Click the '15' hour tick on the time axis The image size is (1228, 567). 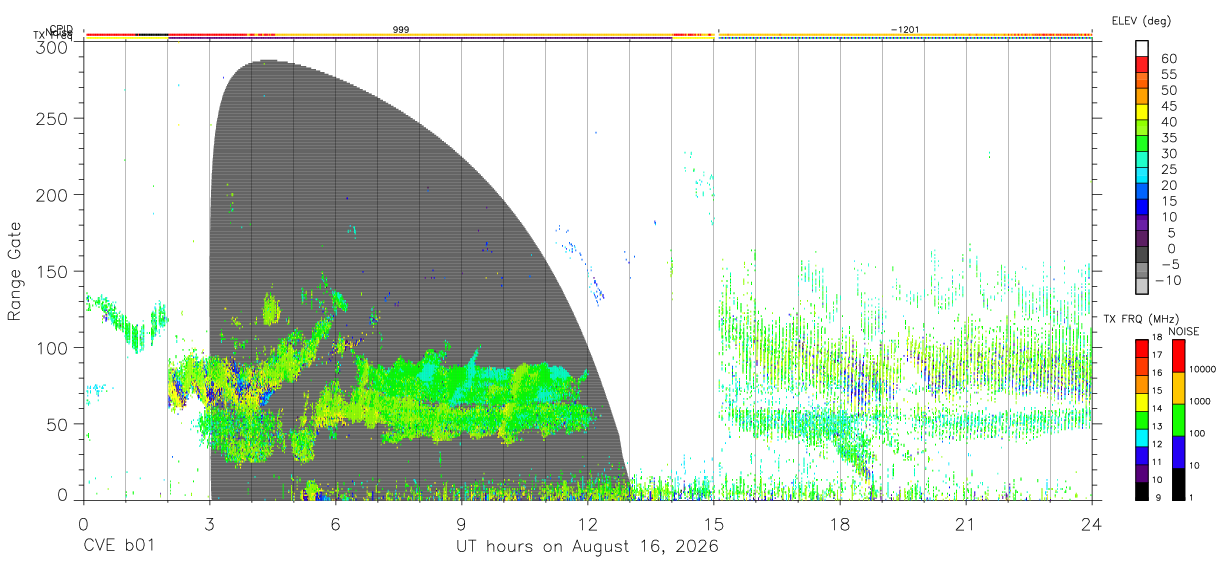(714, 524)
